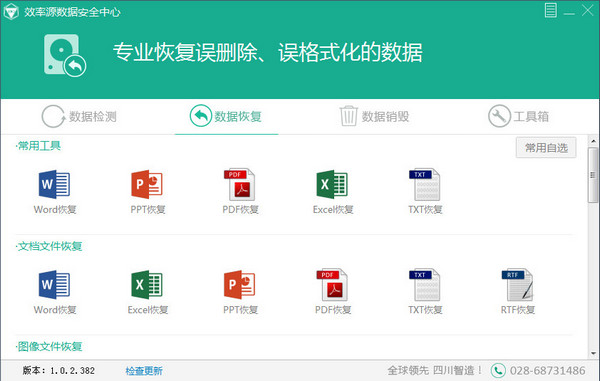Open Word恢复 under 常用工具

(x=54, y=191)
